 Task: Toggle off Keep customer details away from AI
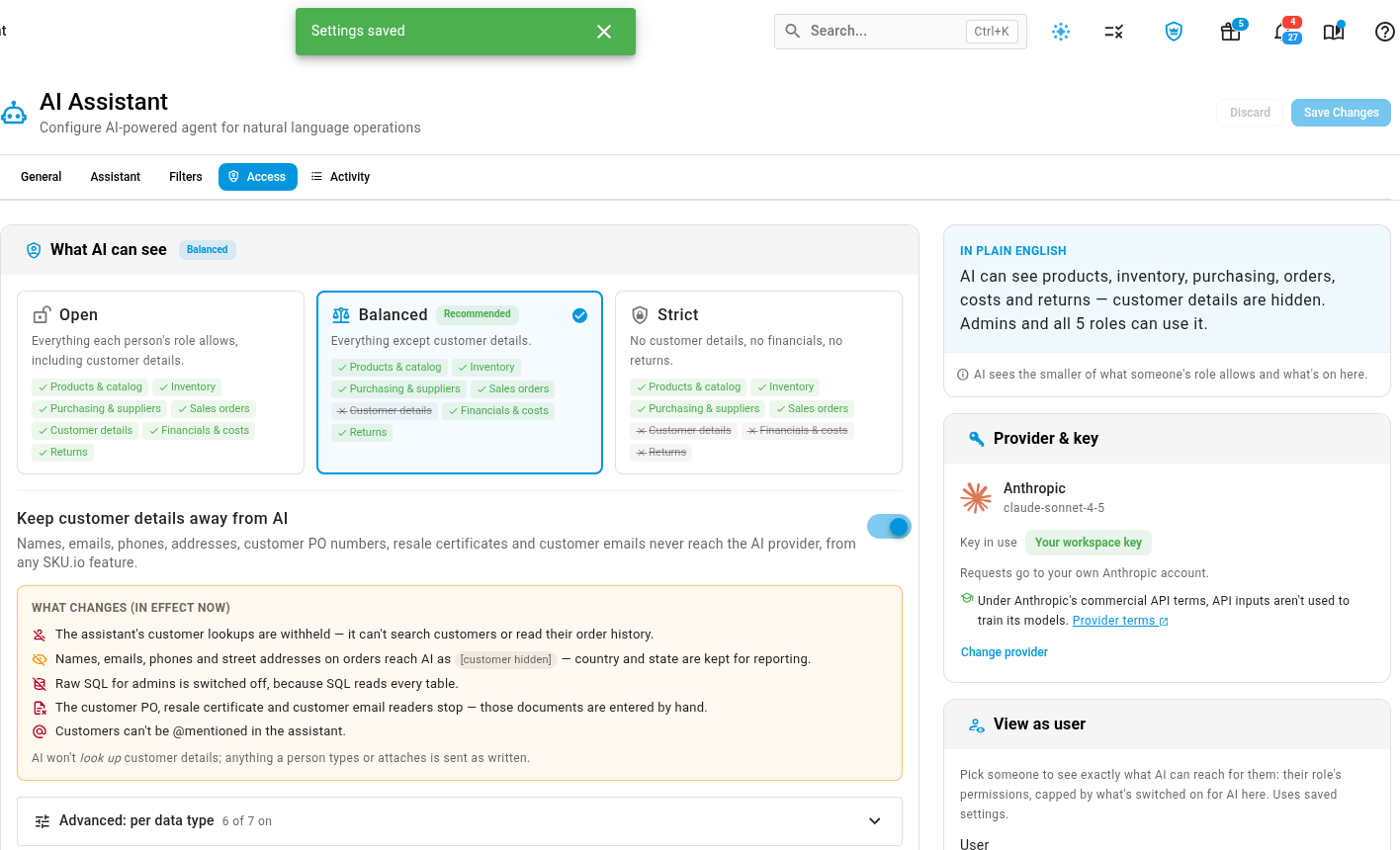(889, 527)
